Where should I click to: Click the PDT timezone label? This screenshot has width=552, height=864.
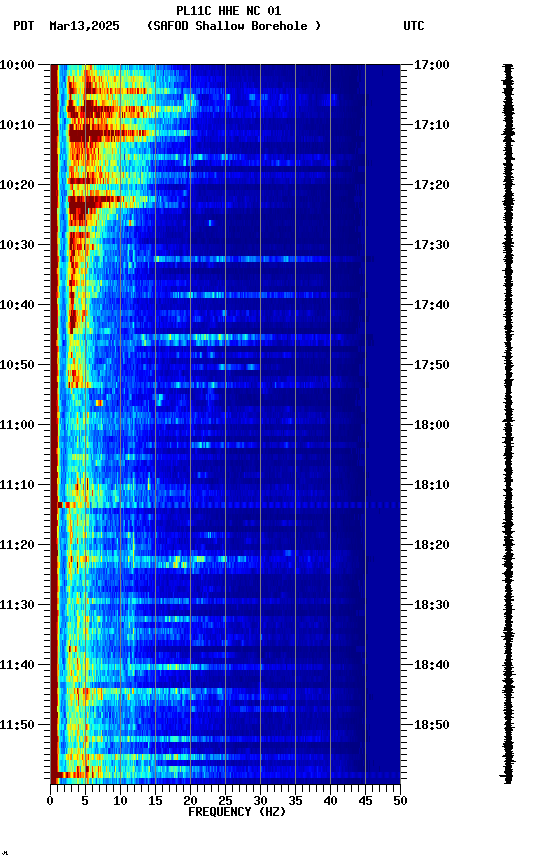[24, 26]
